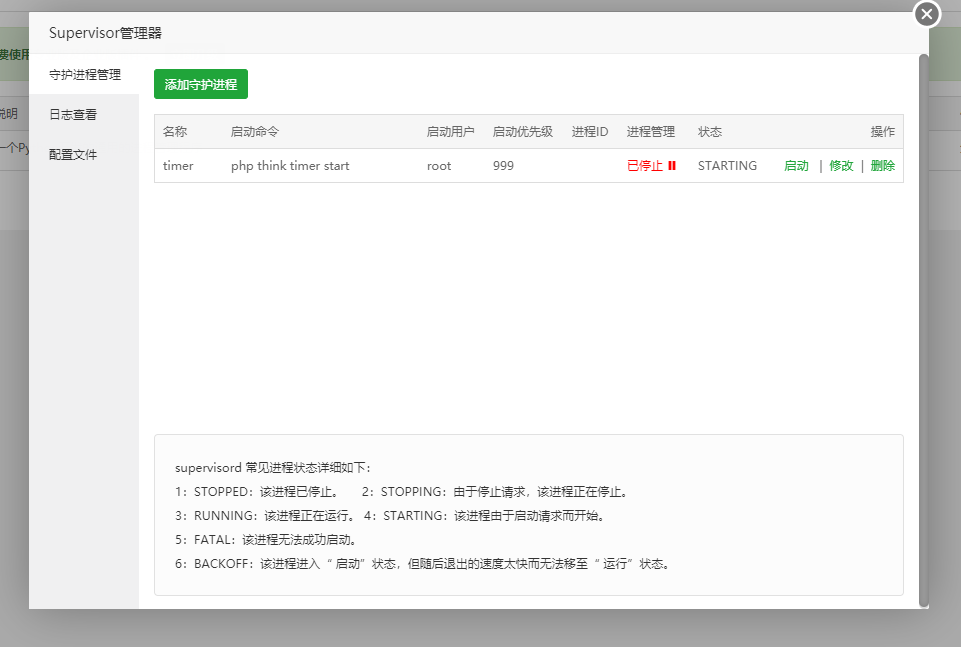This screenshot has width=961, height=647.
Task: Click 启动 to start the timer process
Action: click(x=796, y=165)
